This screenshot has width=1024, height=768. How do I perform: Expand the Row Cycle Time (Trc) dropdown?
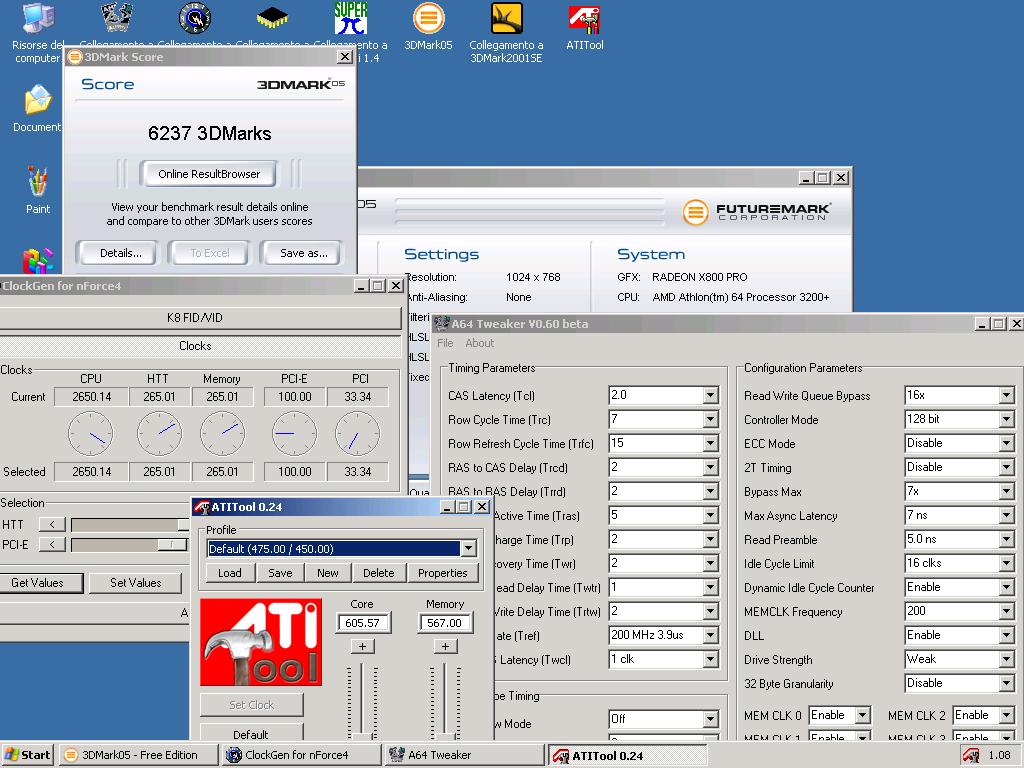point(711,419)
